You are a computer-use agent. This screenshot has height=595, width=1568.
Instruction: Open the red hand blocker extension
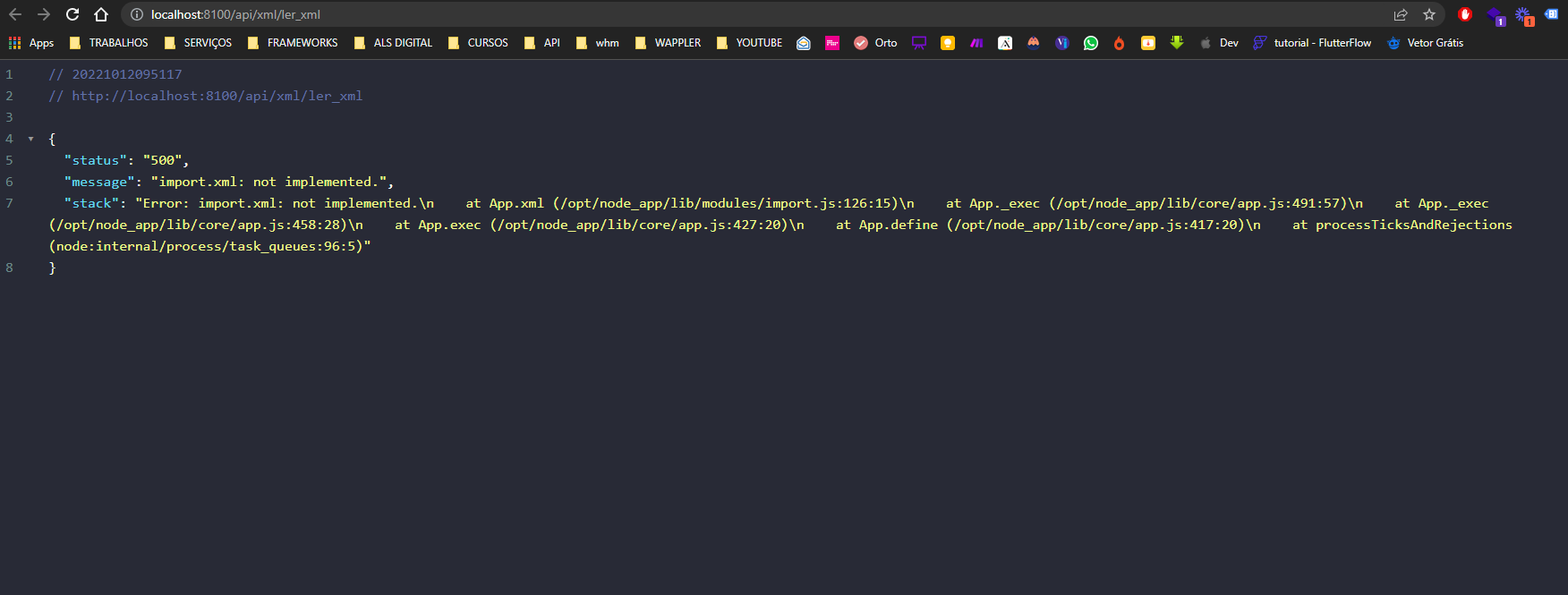[1465, 14]
